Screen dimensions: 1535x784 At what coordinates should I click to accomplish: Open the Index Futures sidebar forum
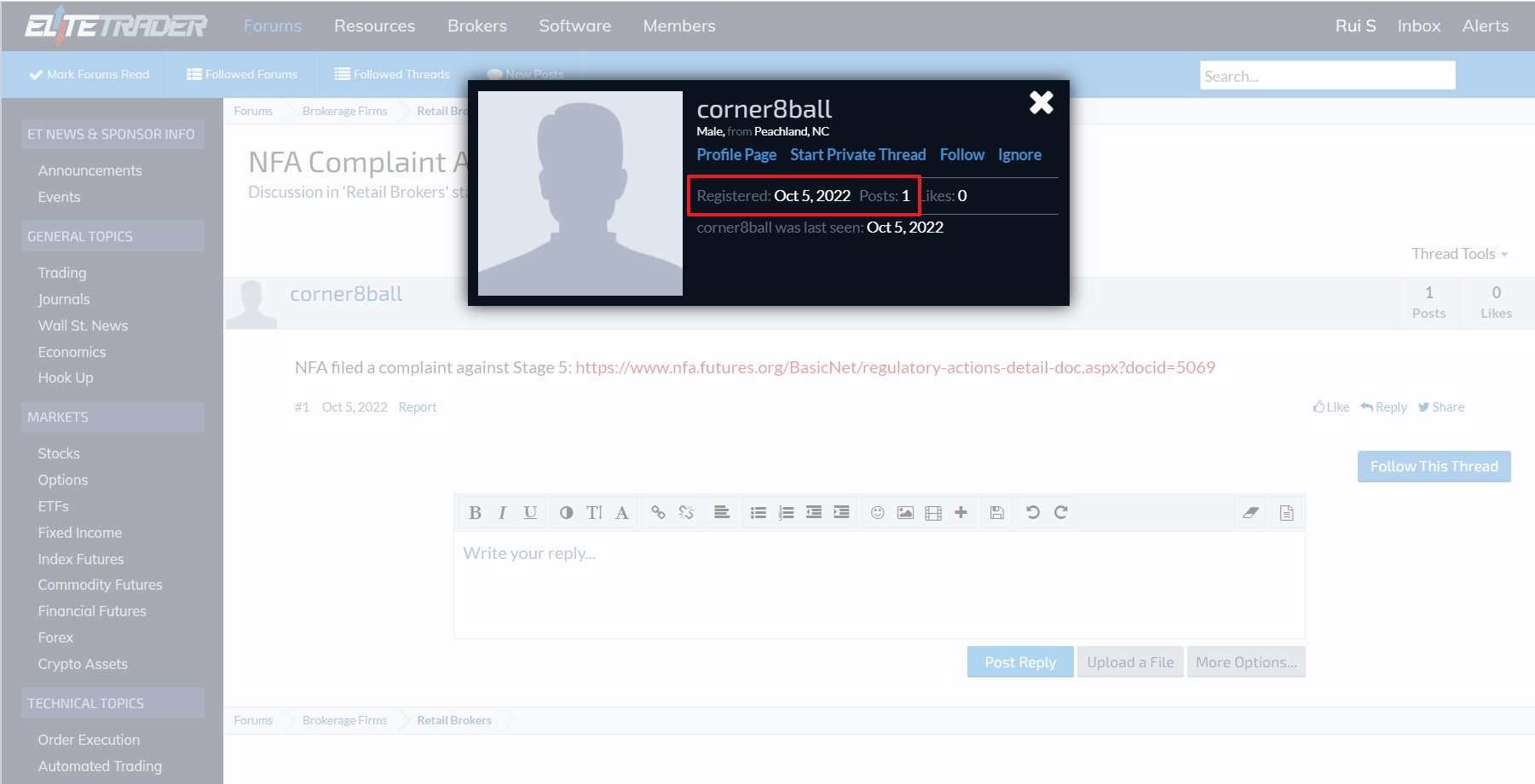tap(81, 559)
